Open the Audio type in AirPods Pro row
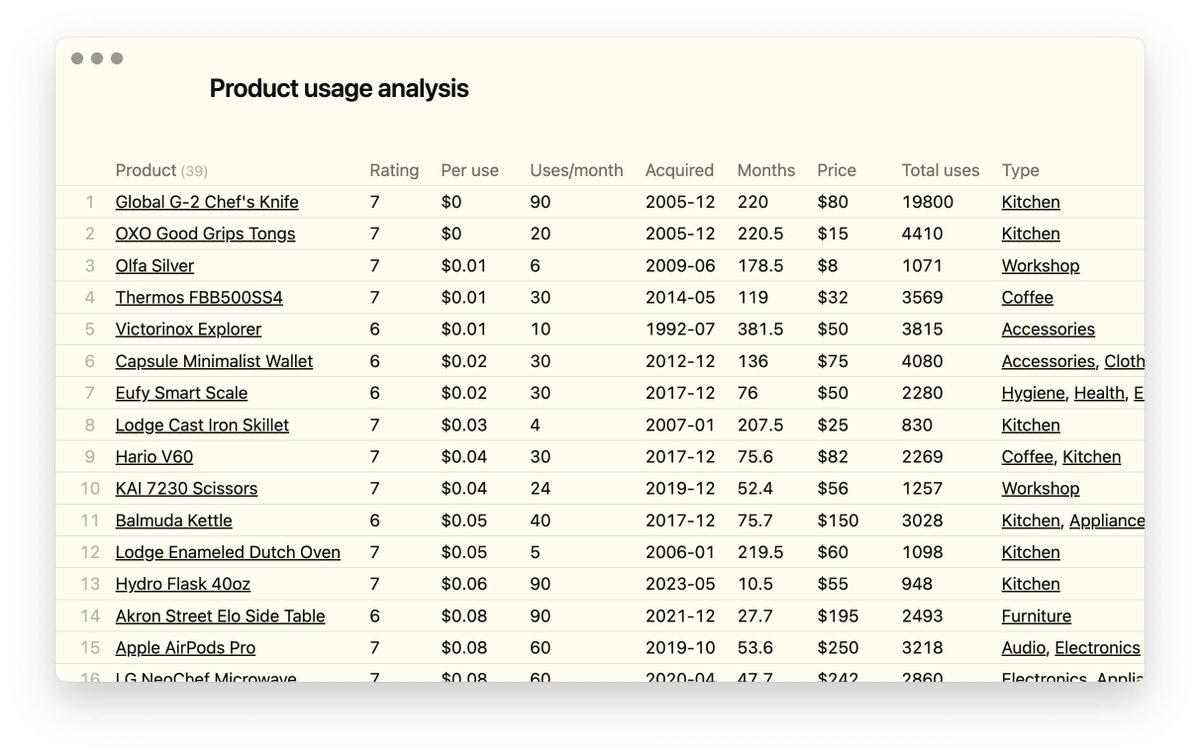1200x755 pixels. click(1024, 649)
